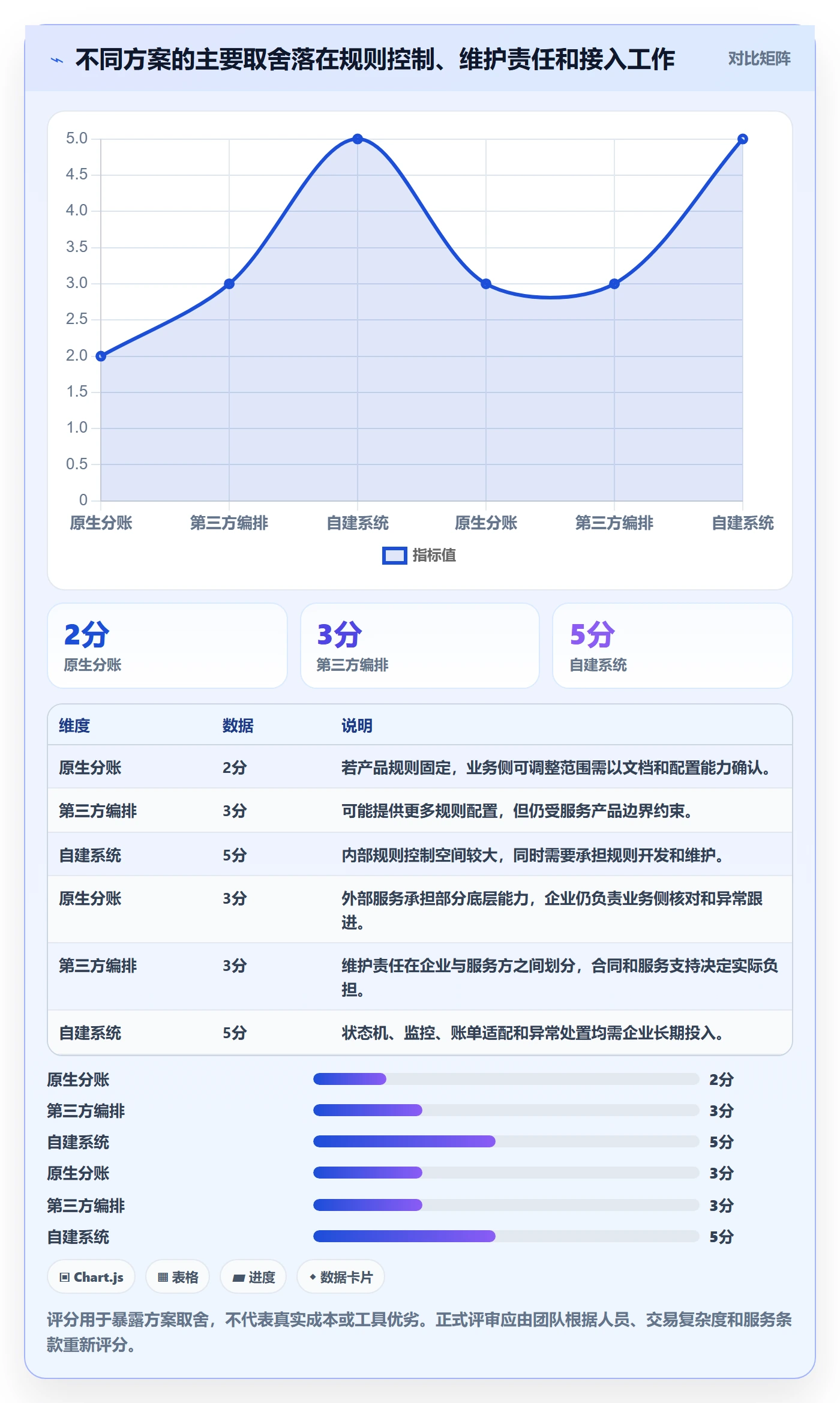
Task: Click the y-axis label 3.5
Action: click(77, 247)
